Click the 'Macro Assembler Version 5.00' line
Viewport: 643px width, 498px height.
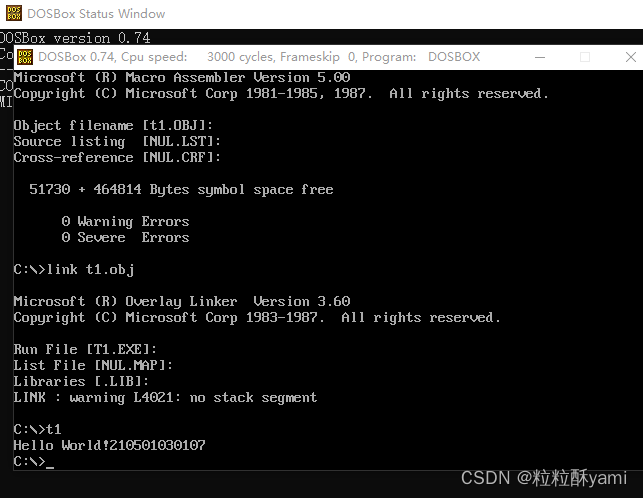coord(182,77)
